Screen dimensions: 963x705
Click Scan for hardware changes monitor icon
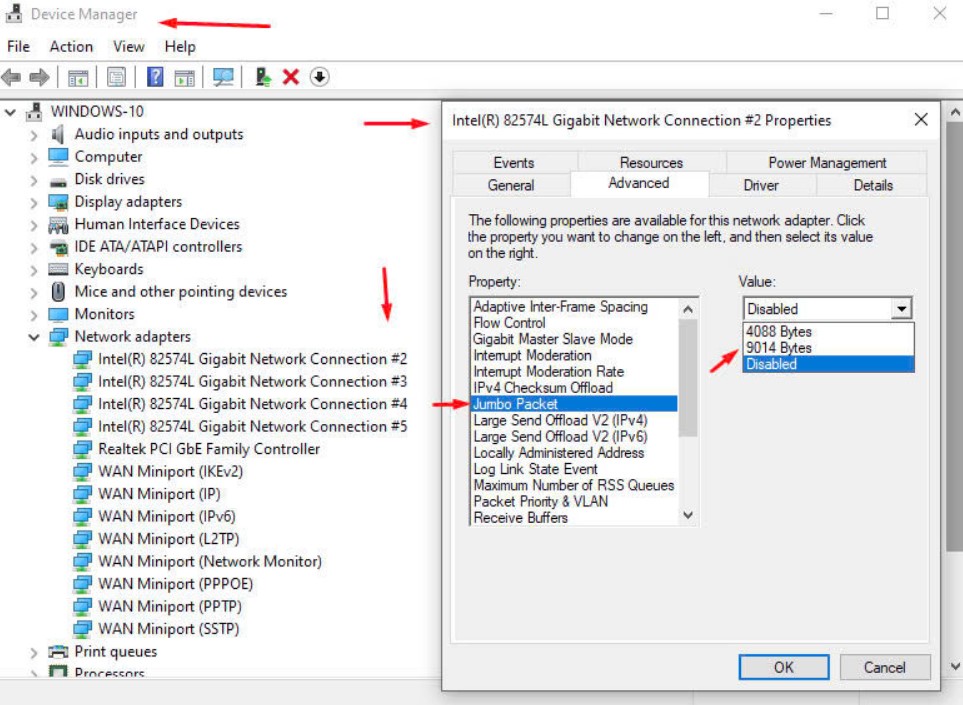[x=223, y=77]
